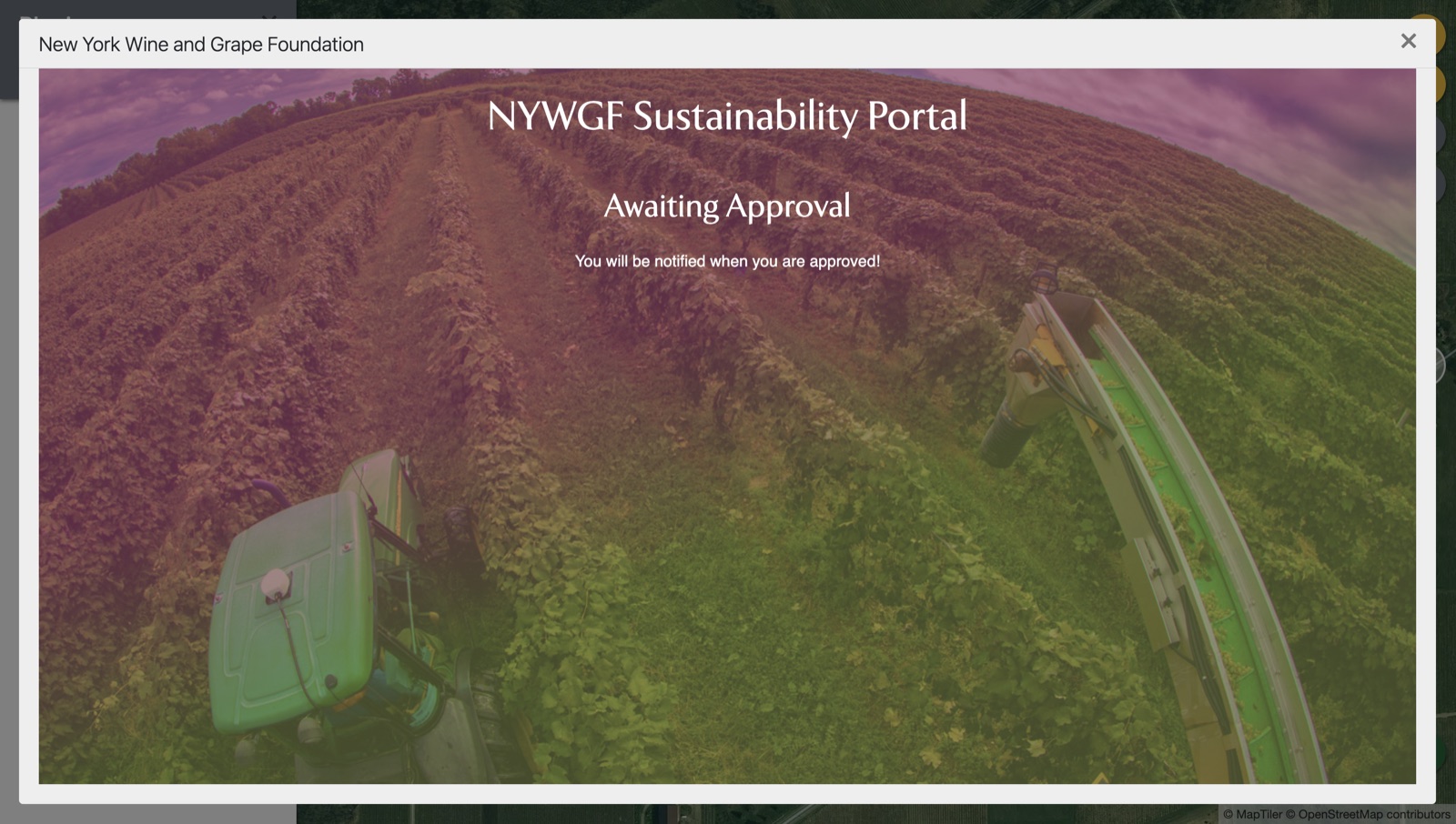
Task: Open the MapTiler attribution link
Action: tap(1252, 814)
